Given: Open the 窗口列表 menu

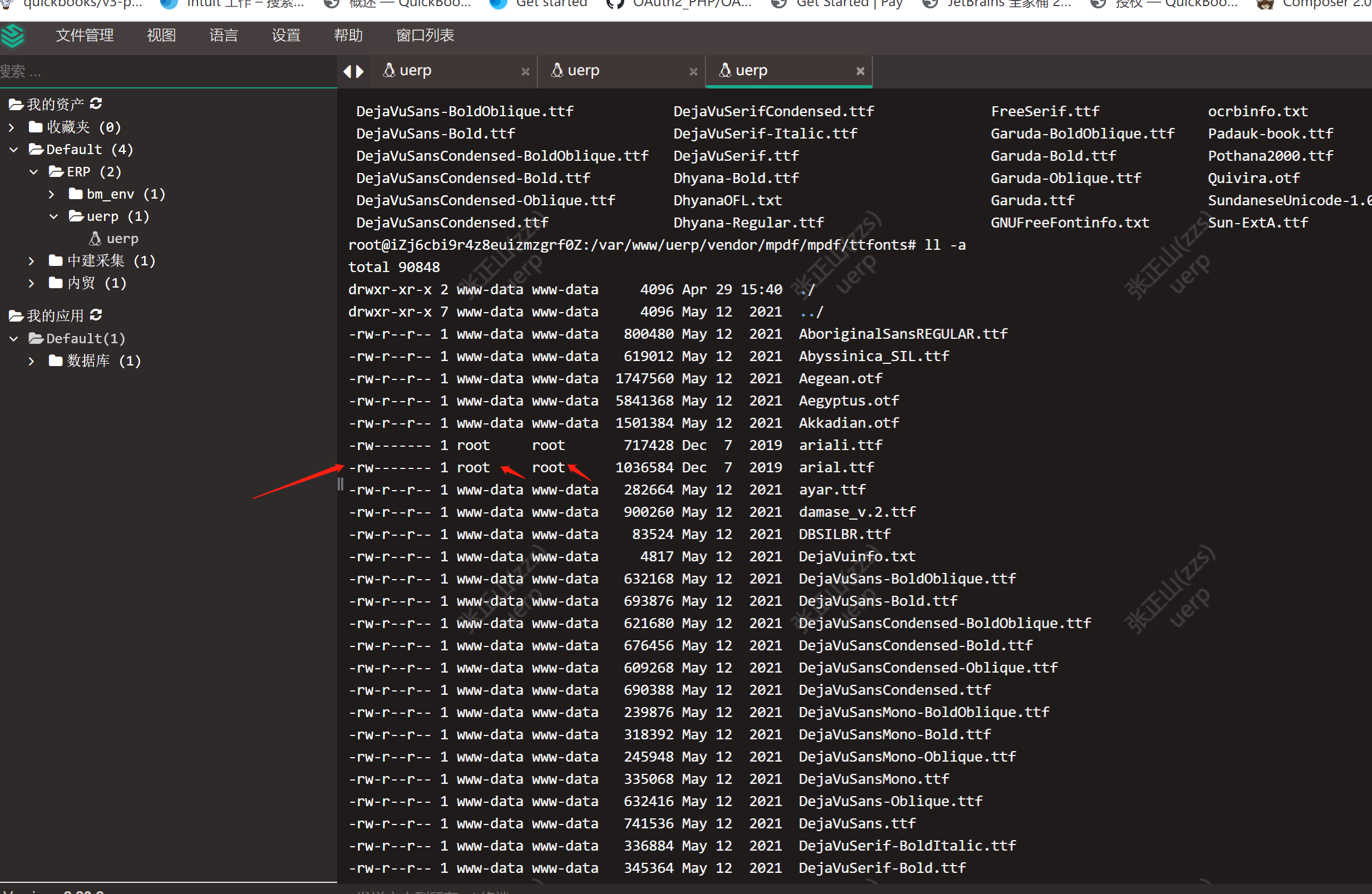Looking at the screenshot, I should point(425,36).
